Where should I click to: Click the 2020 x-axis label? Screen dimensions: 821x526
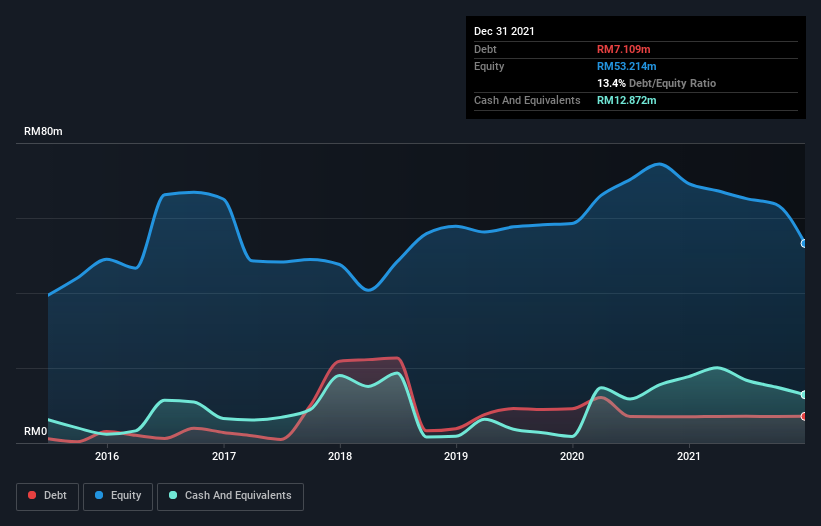[x=572, y=456]
